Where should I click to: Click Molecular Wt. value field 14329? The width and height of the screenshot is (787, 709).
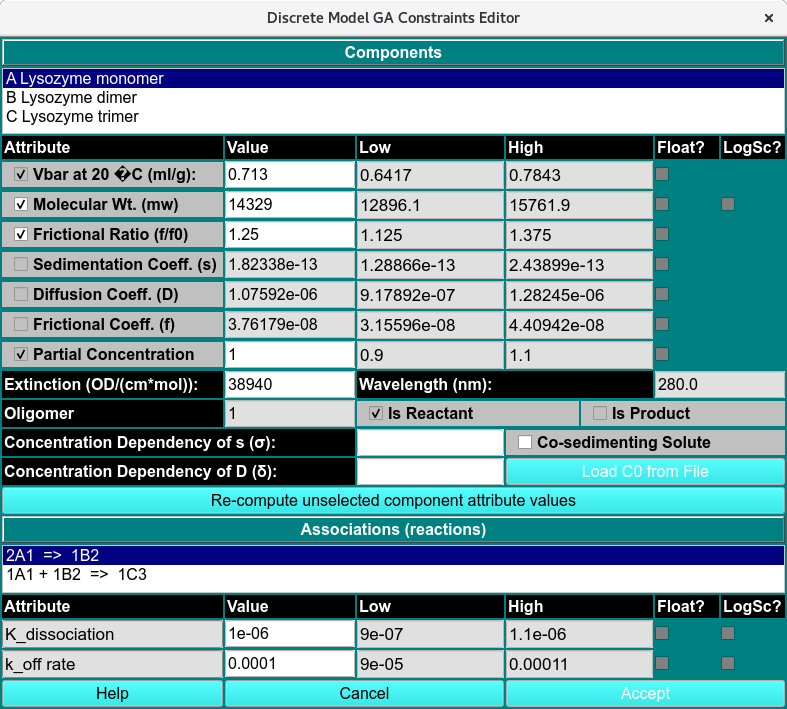tap(290, 205)
